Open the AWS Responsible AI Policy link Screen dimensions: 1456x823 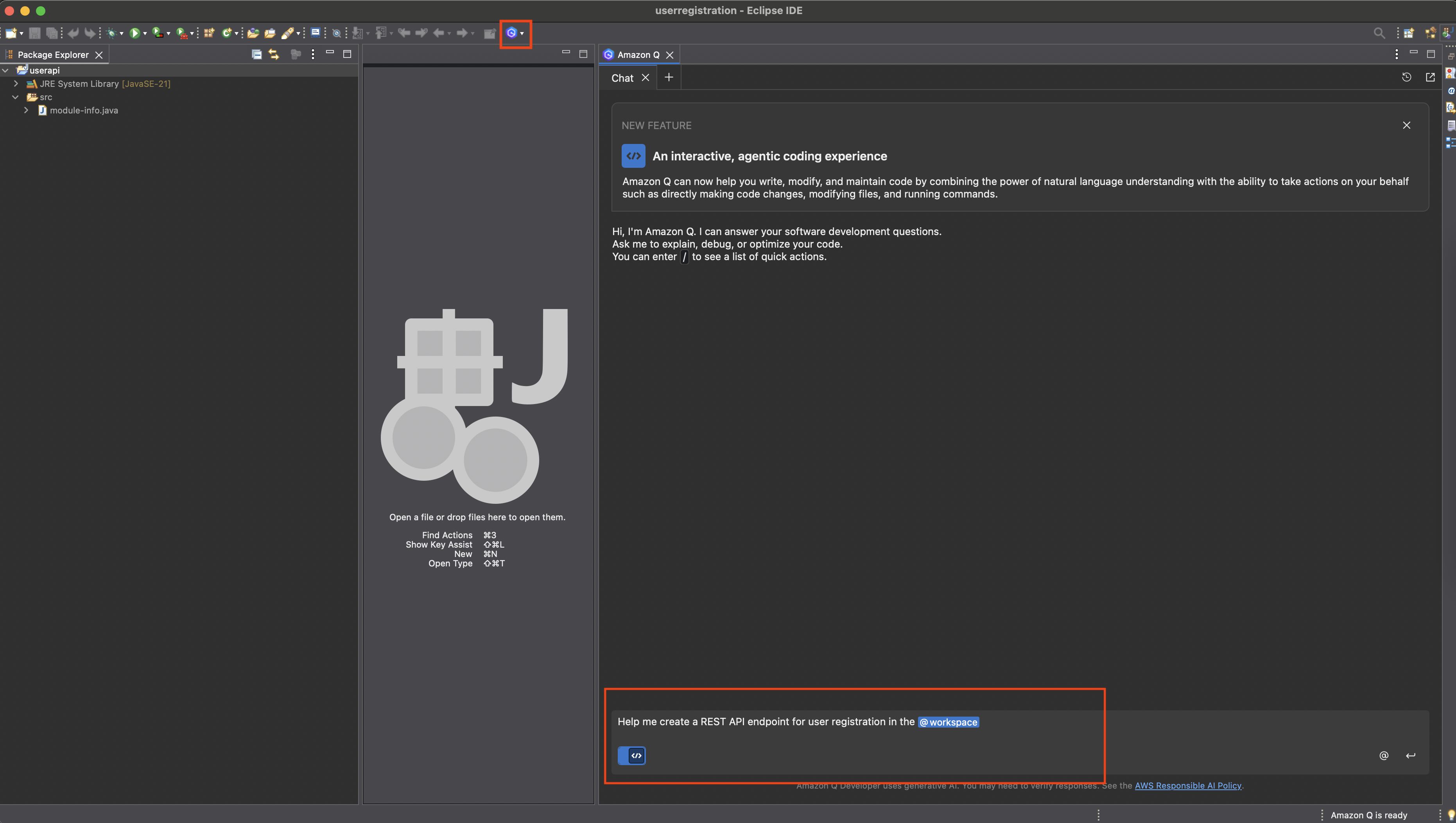pyautogui.click(x=1188, y=786)
